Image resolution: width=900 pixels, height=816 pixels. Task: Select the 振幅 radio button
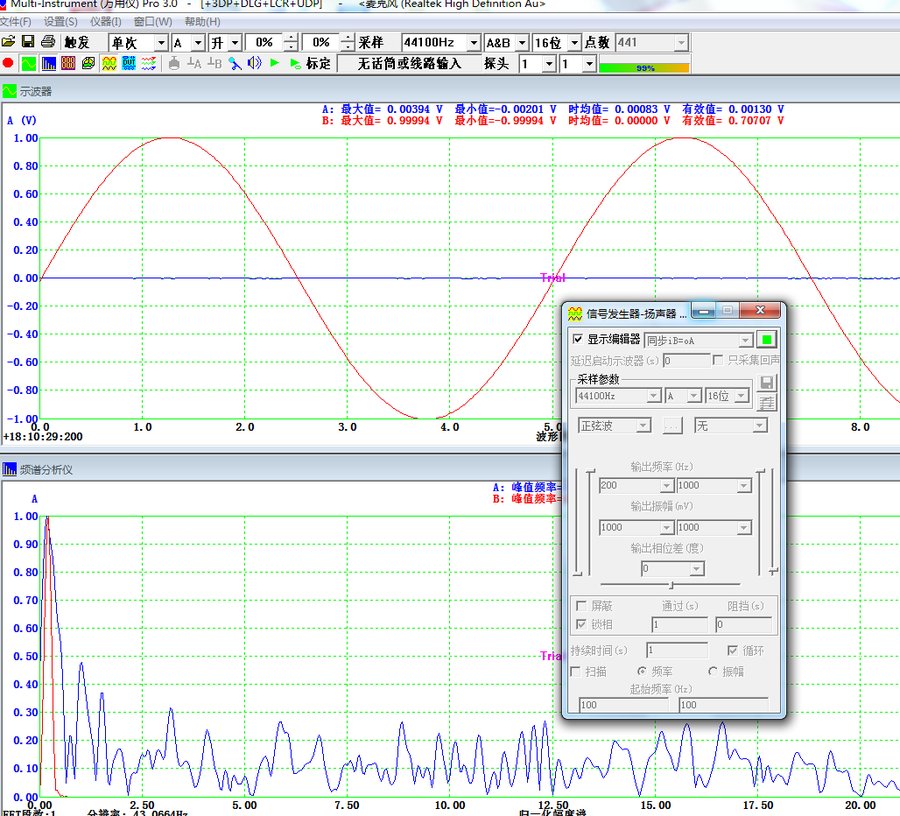point(713,671)
